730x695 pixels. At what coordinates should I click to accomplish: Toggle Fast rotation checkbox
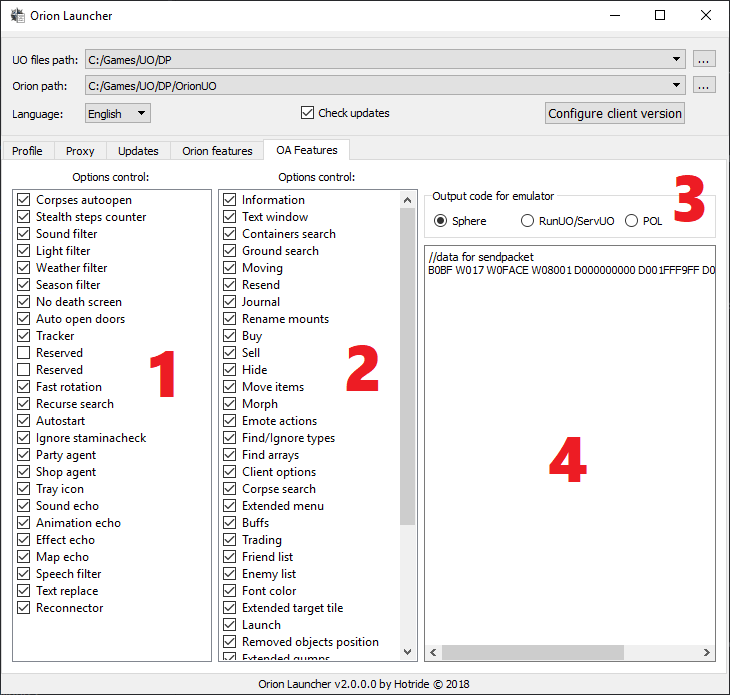point(24,386)
